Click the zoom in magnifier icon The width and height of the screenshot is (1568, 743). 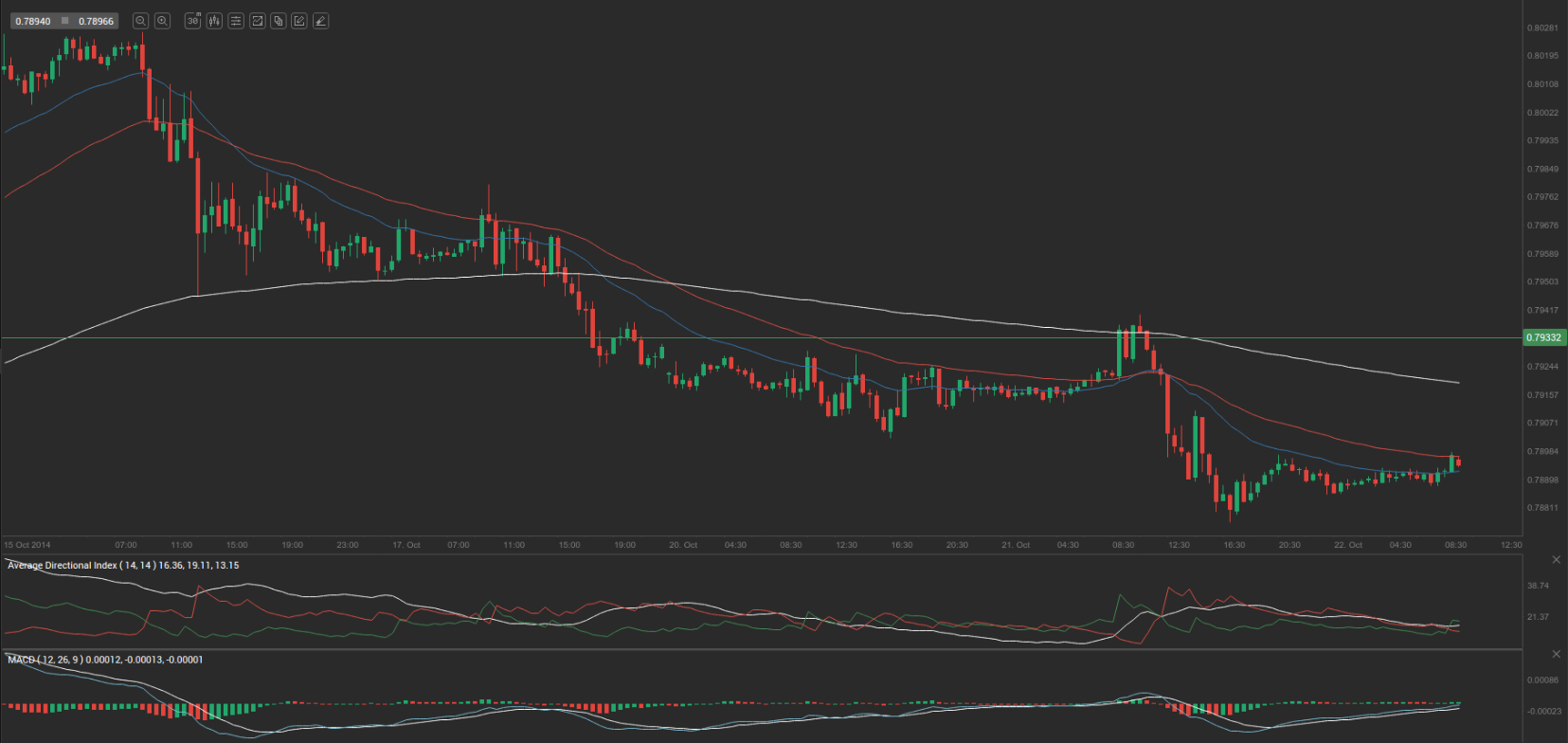[162, 21]
